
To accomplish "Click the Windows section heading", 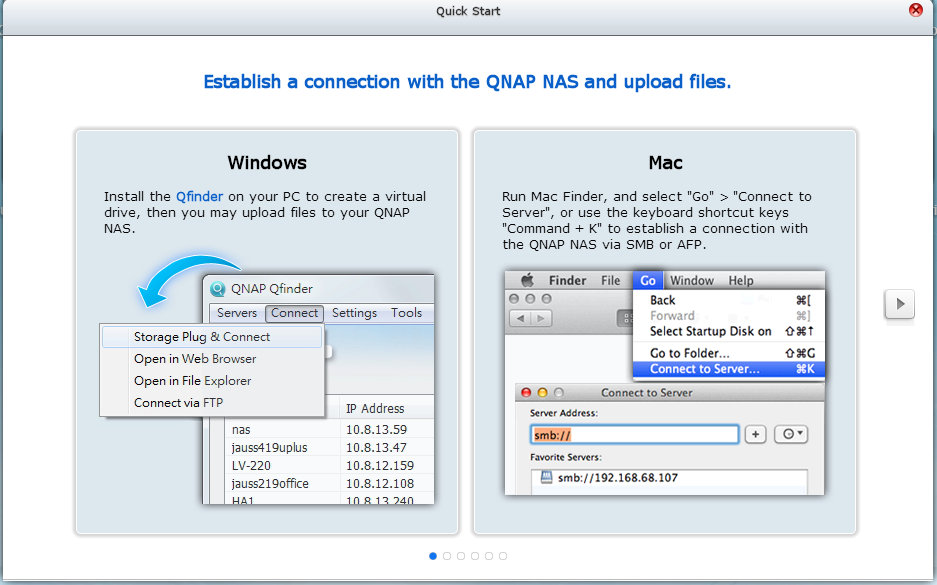I will [x=267, y=163].
